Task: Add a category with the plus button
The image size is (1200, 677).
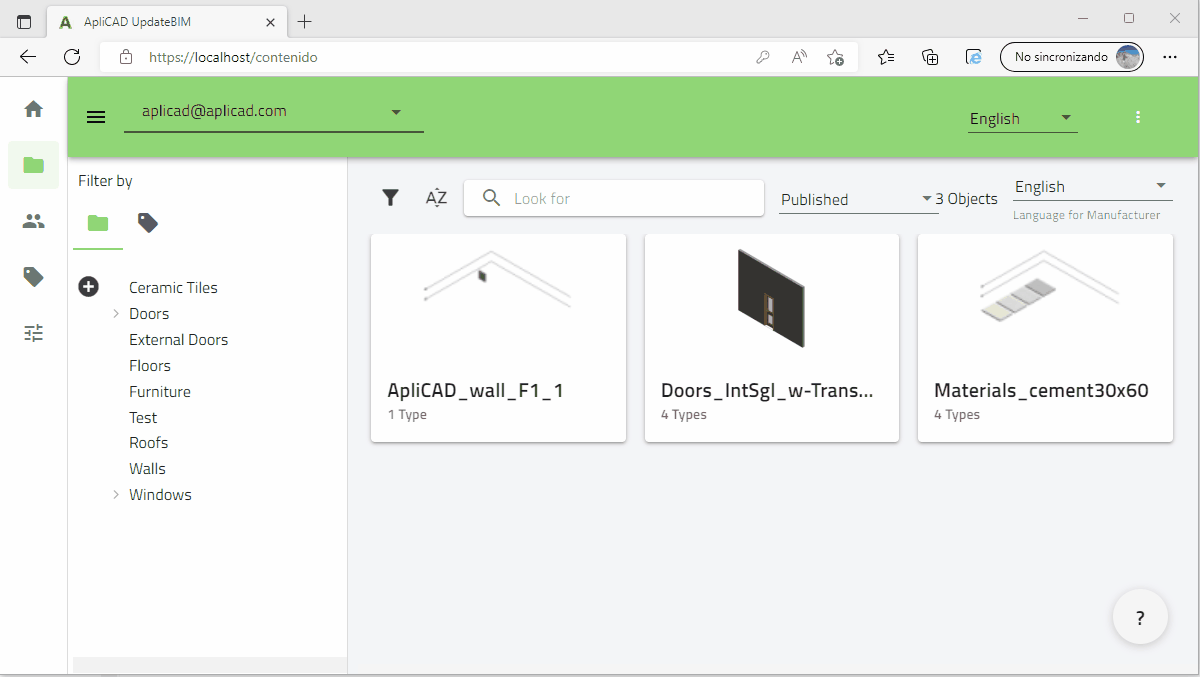Action: click(89, 287)
